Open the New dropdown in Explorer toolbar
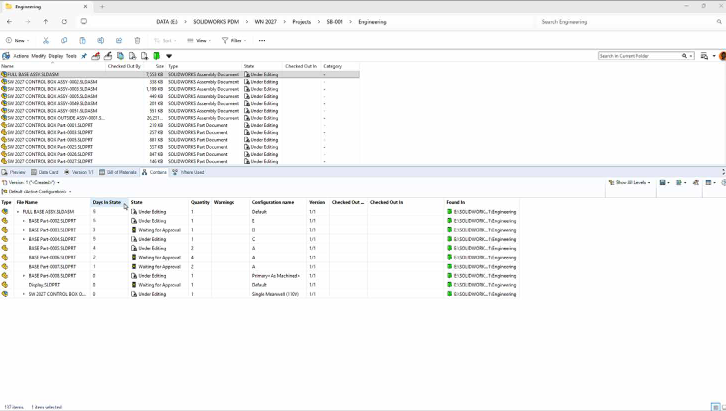The image size is (726, 411). tap(18, 41)
